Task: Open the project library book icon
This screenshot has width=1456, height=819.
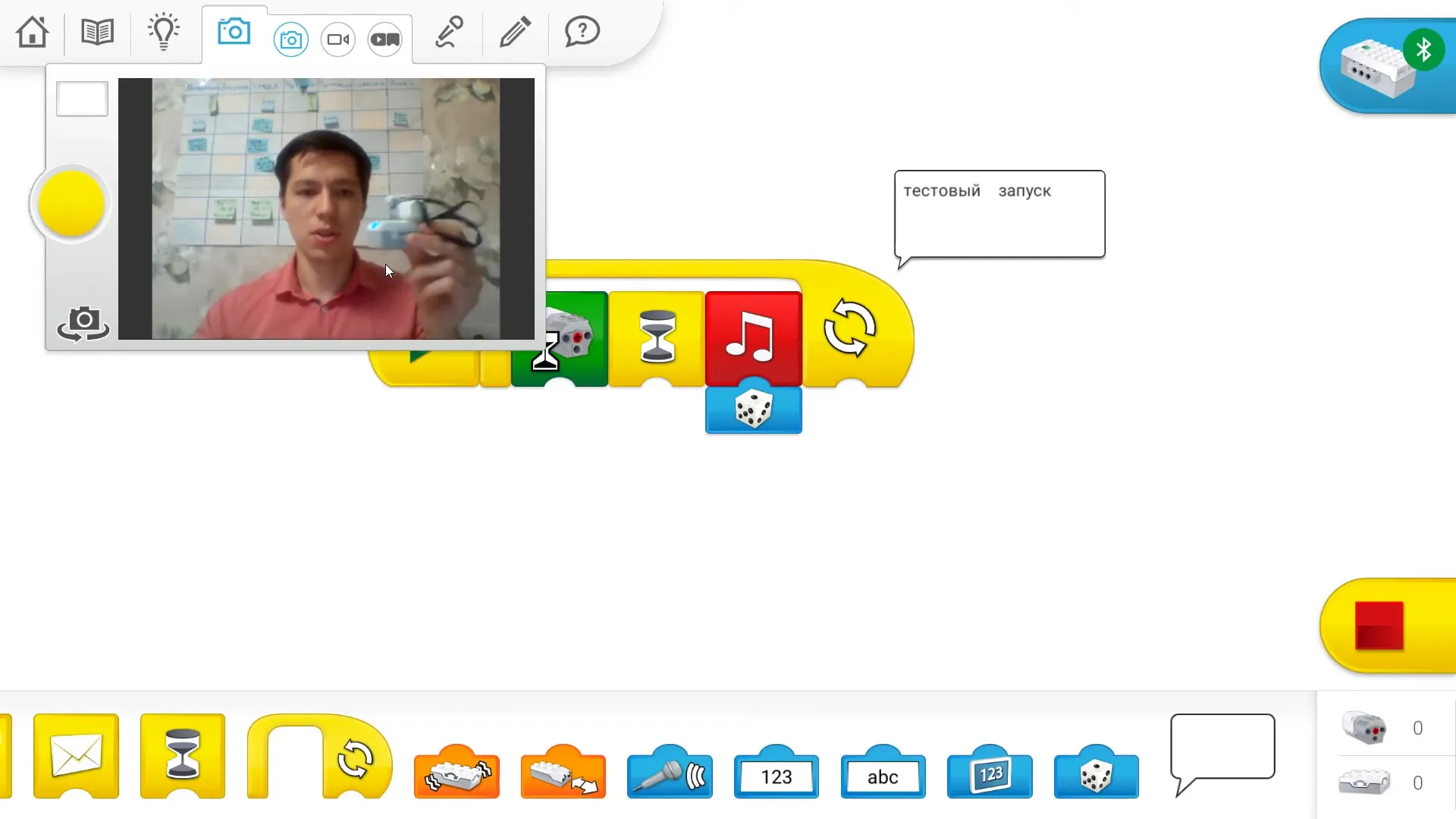Action: coord(97,32)
